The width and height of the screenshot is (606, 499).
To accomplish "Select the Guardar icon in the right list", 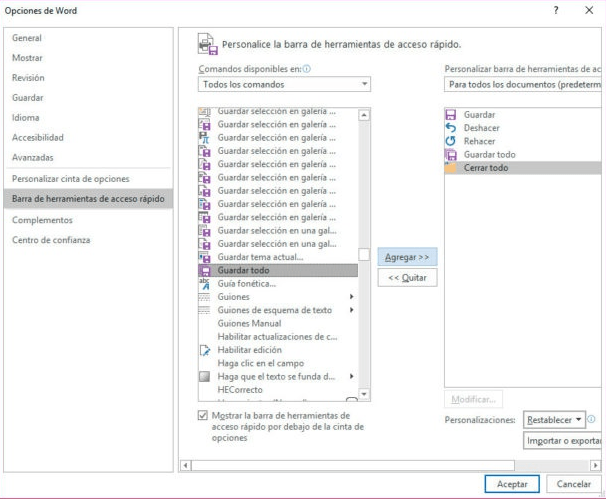I will point(451,115).
